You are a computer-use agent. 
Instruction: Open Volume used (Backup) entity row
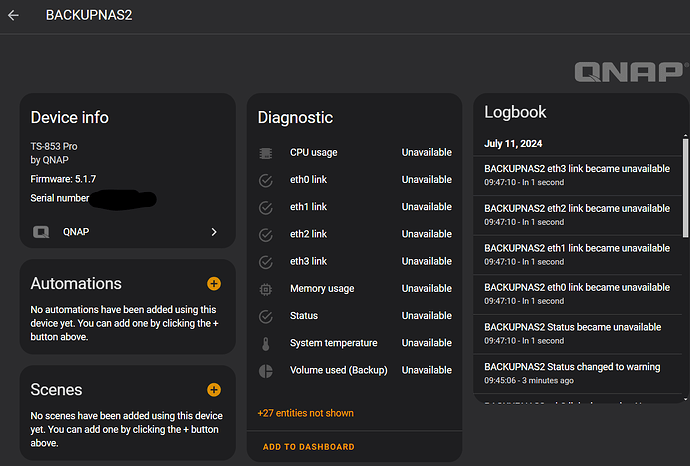(355, 371)
